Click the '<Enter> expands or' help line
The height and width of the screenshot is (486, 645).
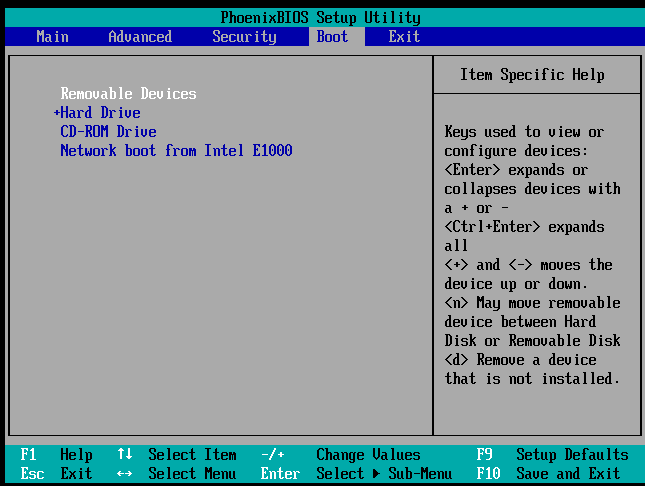(516, 170)
